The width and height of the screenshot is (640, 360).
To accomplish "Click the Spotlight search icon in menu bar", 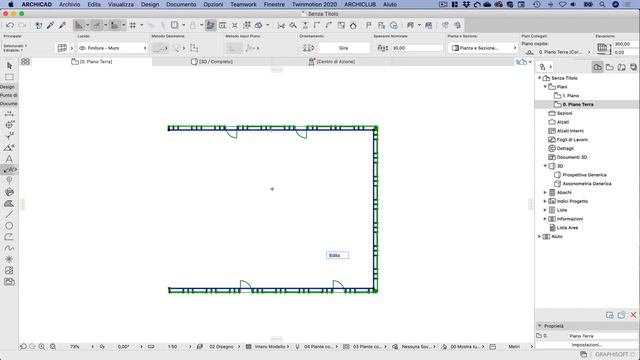I will pyautogui.click(x=602, y=4).
